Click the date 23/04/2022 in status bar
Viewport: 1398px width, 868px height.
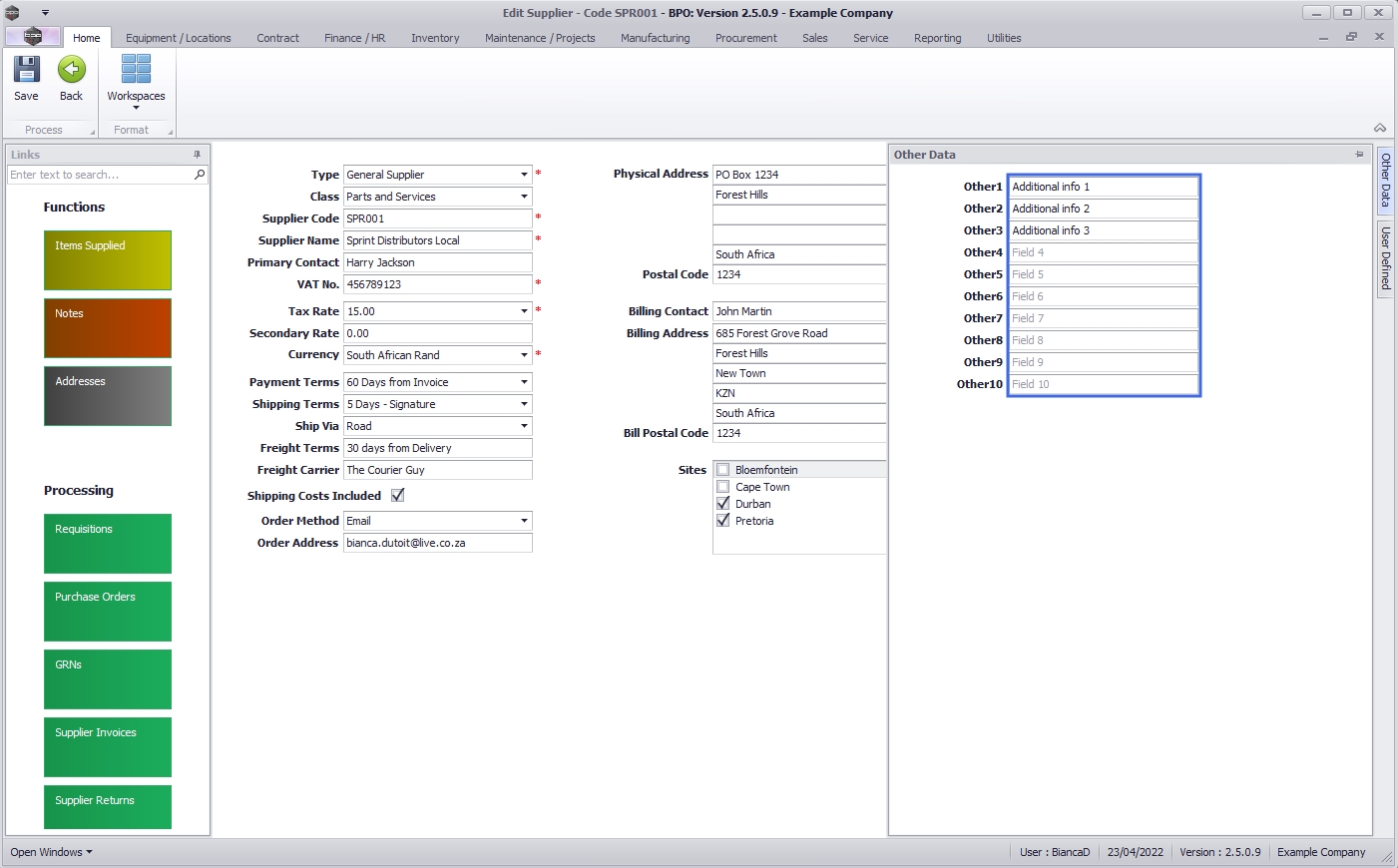pos(1135,852)
